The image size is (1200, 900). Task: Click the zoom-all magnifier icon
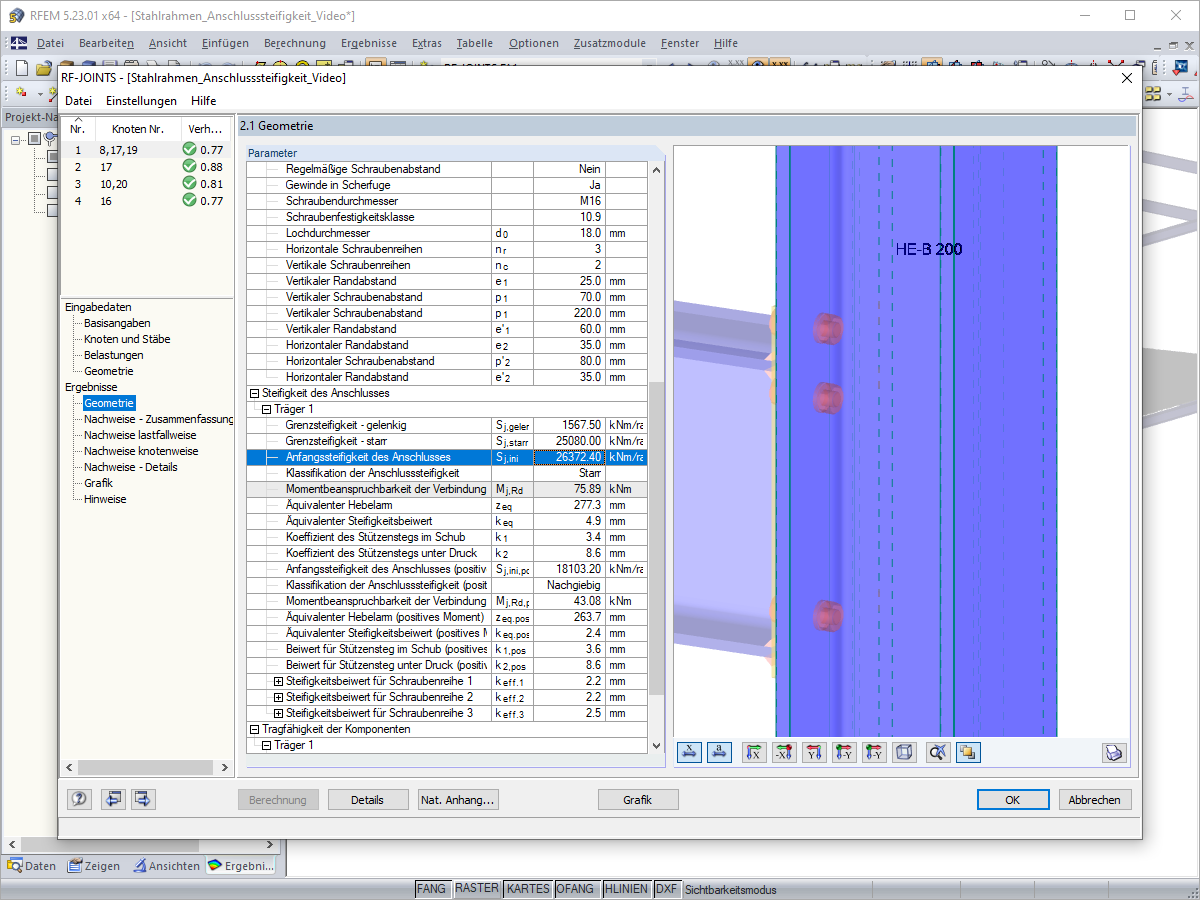tap(938, 753)
